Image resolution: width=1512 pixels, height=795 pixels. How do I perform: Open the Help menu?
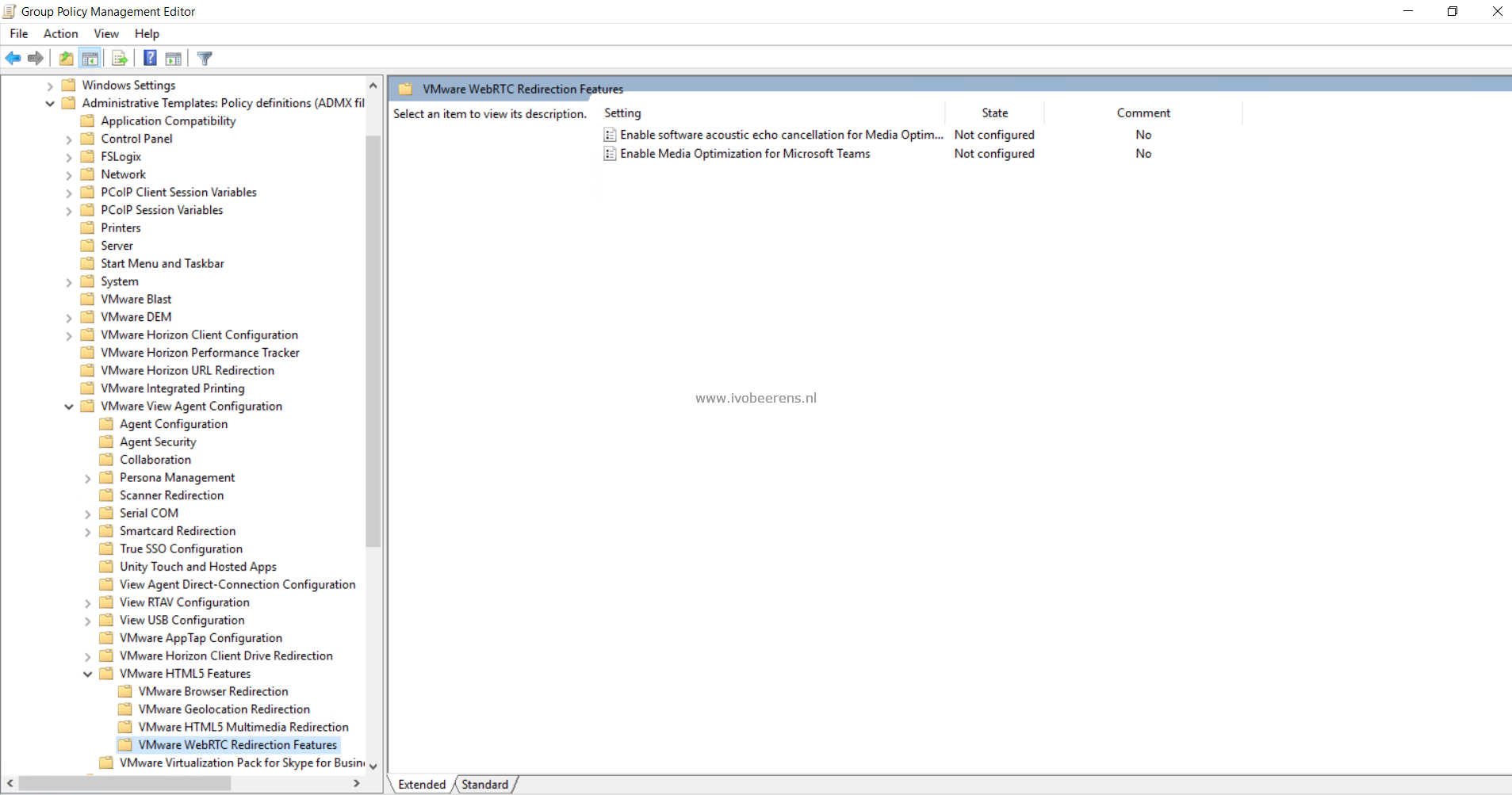coord(147,33)
